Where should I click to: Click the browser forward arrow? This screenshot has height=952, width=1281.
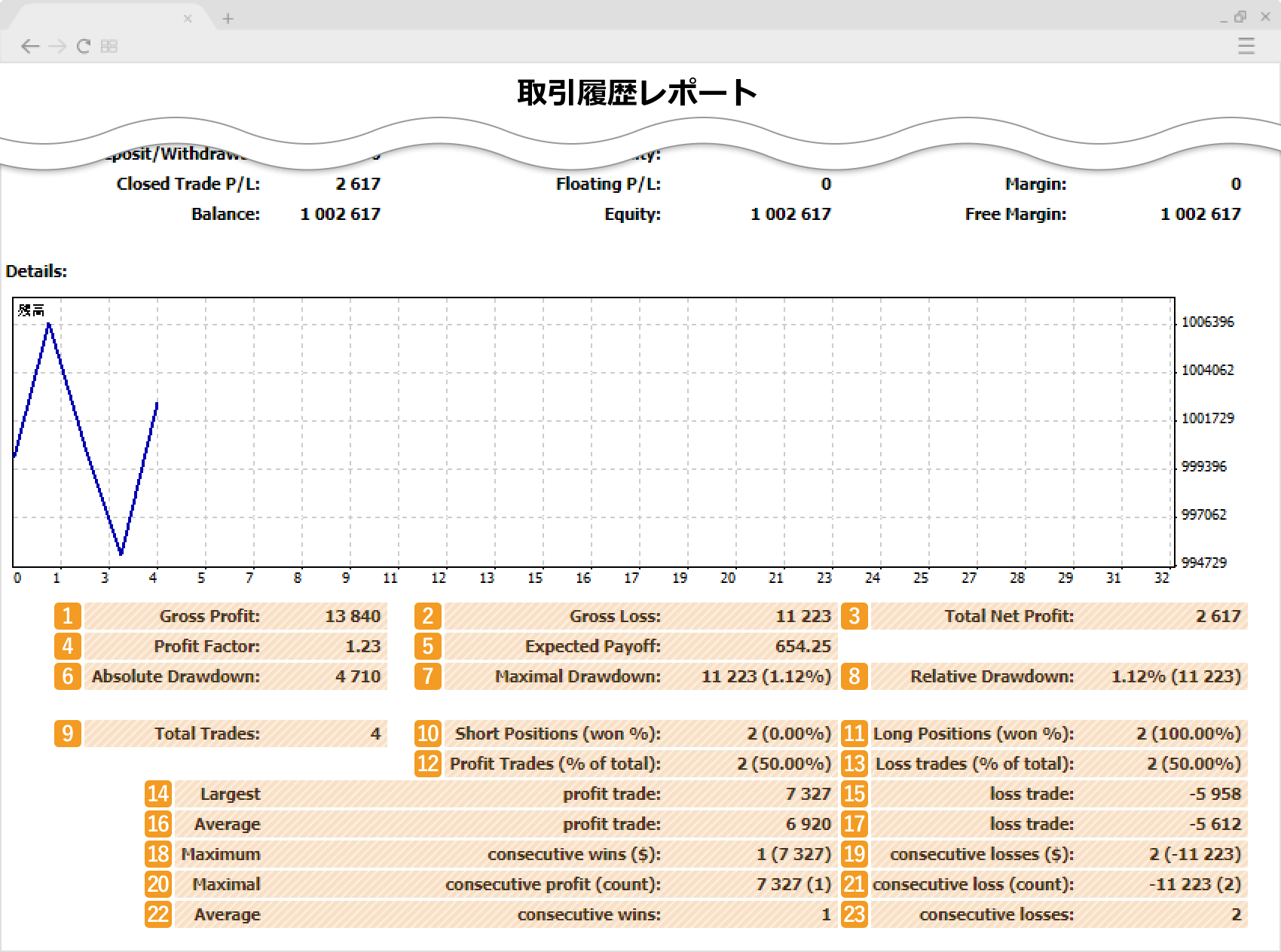coord(57,47)
